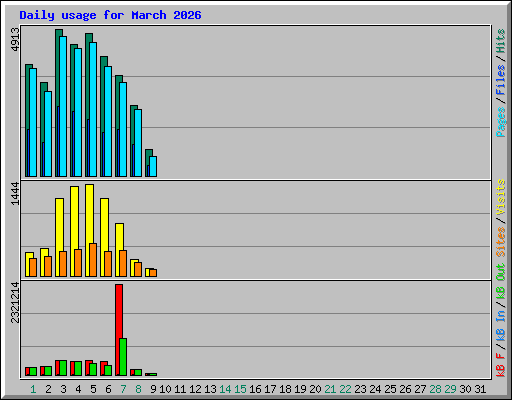Image resolution: width=512 pixels, height=400 pixels.
Task: Click the day 3 cyan files bar
Action: click(x=63, y=106)
